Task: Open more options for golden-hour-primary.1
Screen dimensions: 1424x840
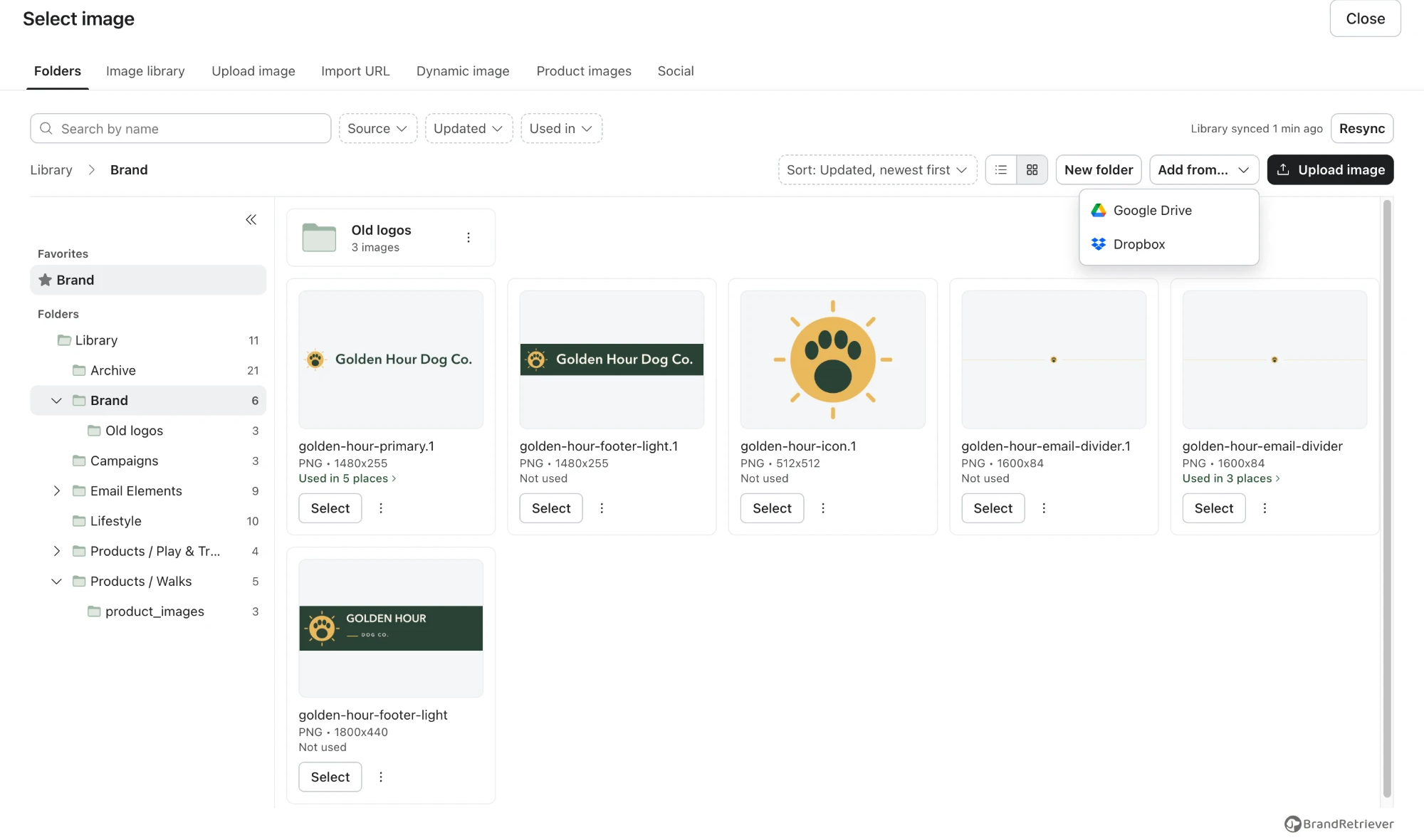Action: pyautogui.click(x=381, y=508)
